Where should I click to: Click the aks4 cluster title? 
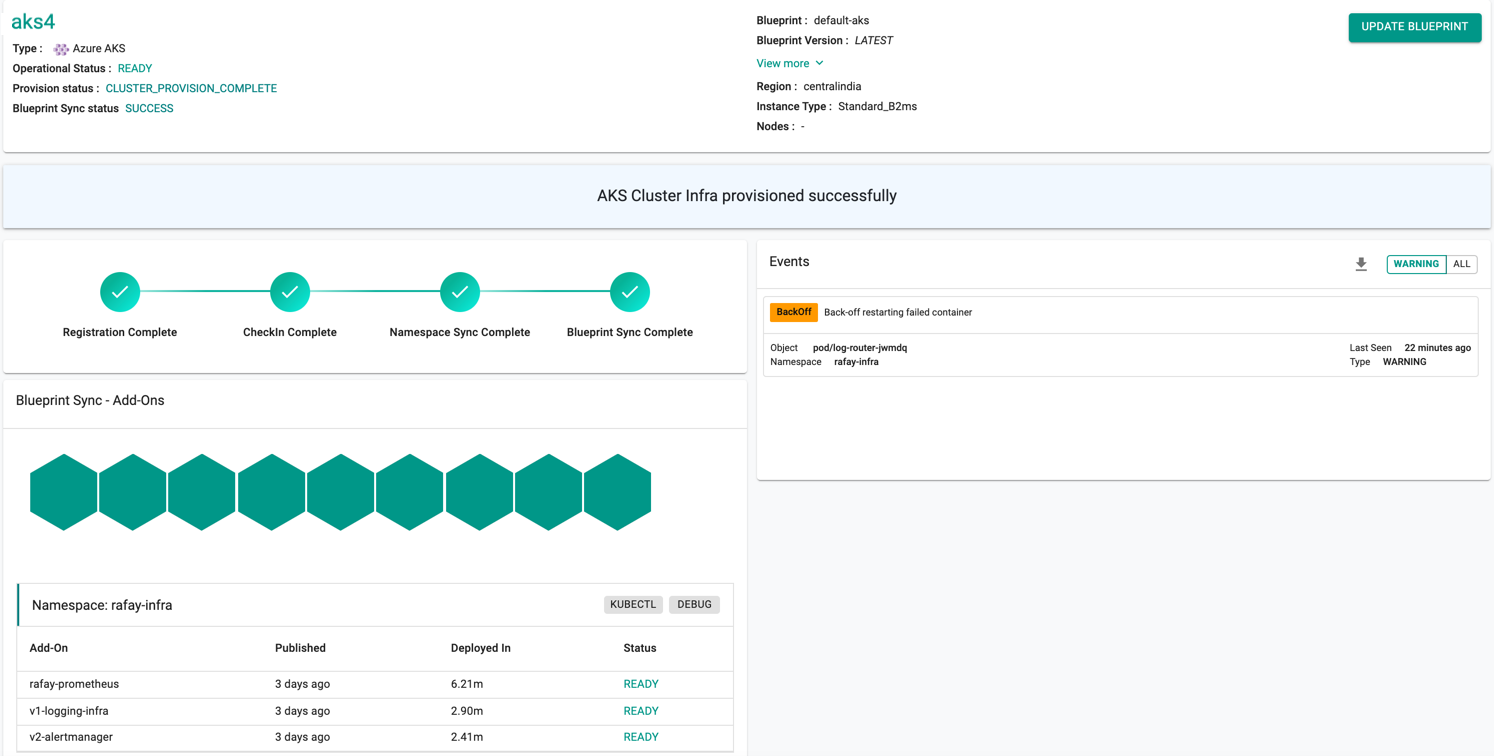pos(33,21)
